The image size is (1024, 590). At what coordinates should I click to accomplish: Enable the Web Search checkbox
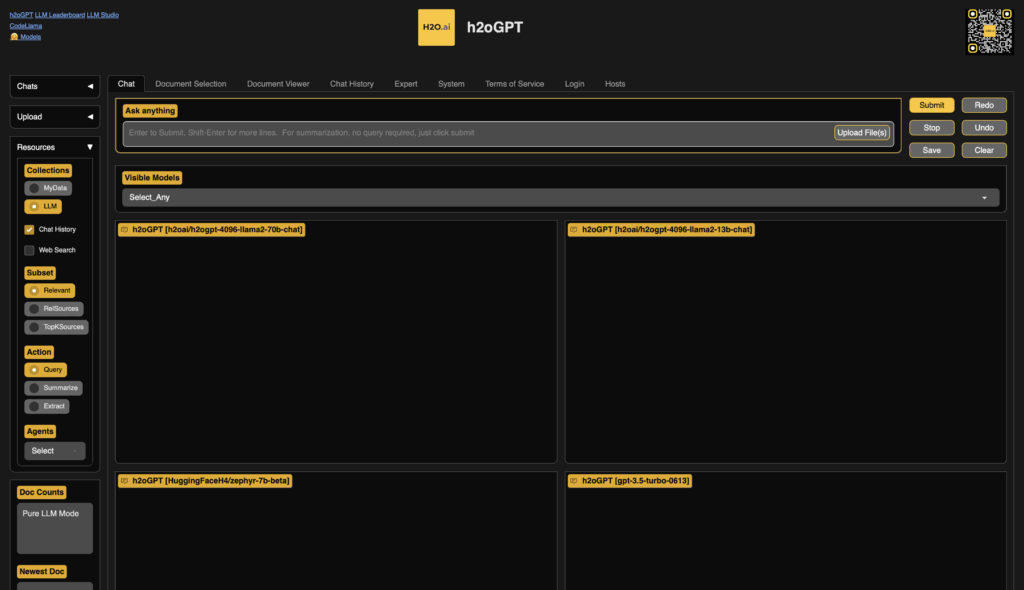(30, 250)
